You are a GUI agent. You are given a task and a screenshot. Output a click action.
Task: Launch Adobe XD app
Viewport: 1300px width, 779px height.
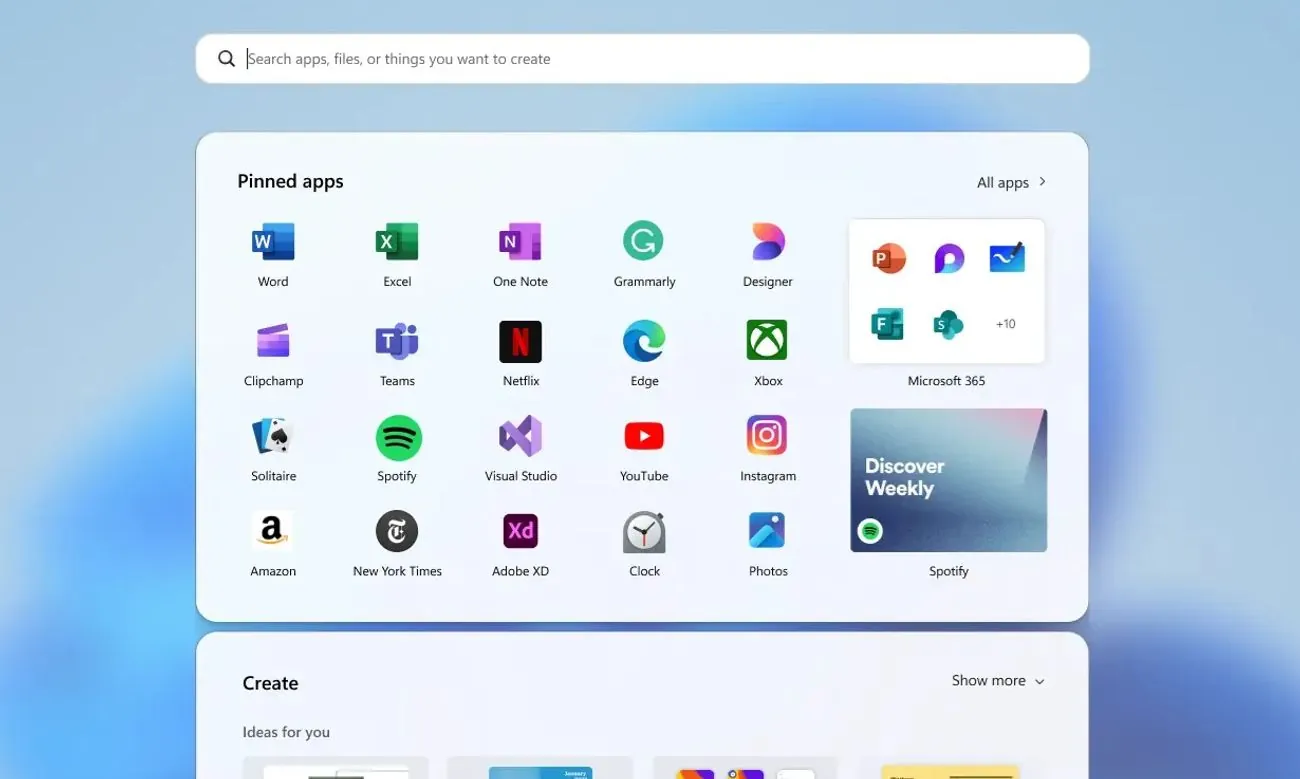[x=521, y=531]
